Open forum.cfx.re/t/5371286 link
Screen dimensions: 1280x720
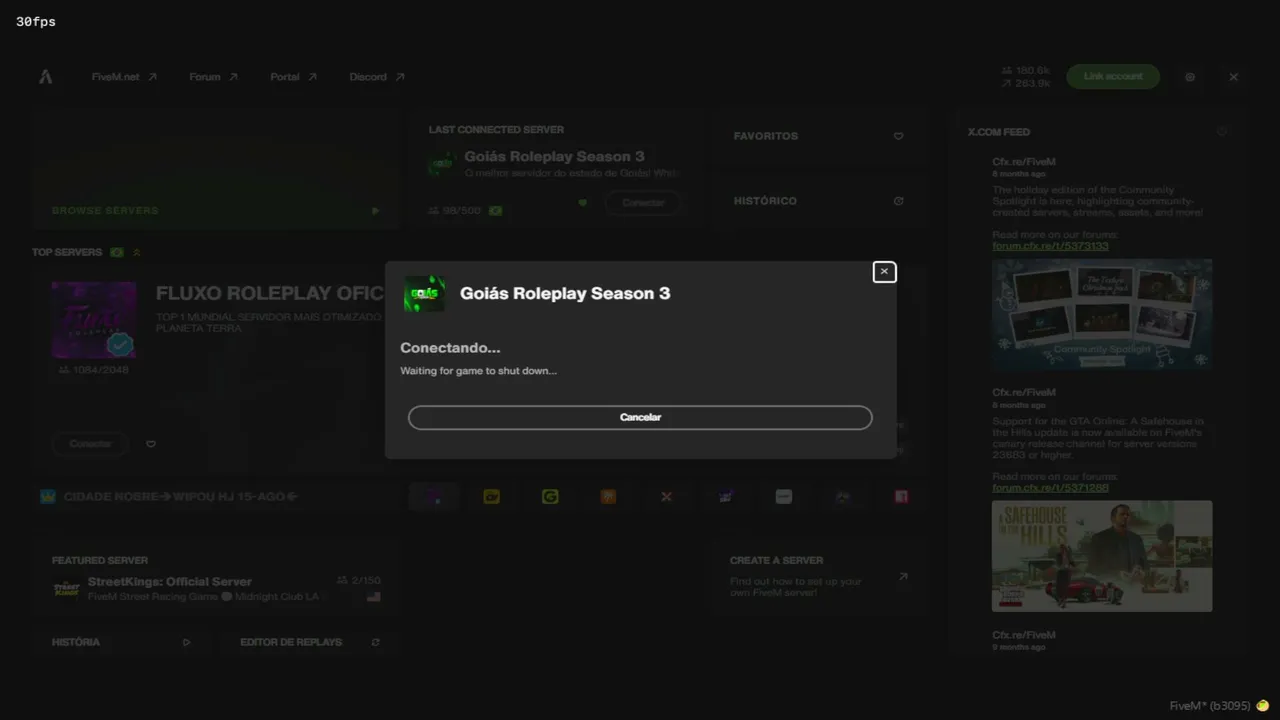tap(1050, 488)
